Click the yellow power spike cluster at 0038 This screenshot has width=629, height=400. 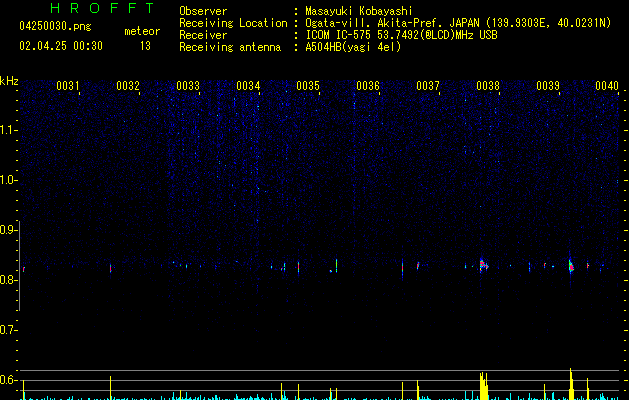[x=484, y=386]
